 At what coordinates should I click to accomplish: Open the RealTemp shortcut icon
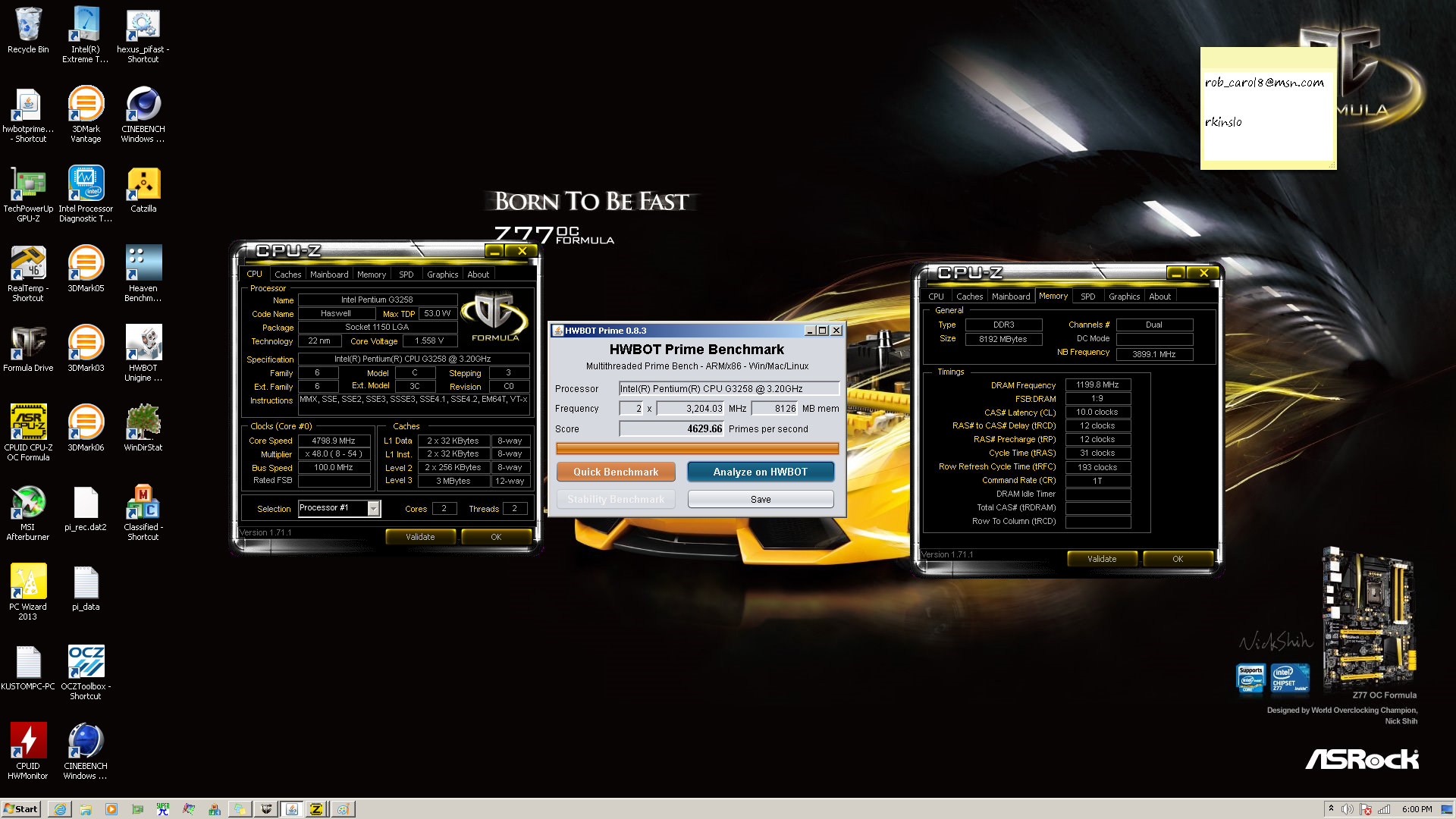28,274
